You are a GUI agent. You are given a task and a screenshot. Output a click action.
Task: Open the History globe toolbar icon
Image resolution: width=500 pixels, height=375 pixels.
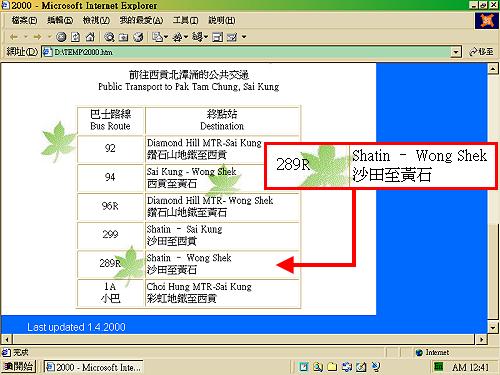(138, 37)
